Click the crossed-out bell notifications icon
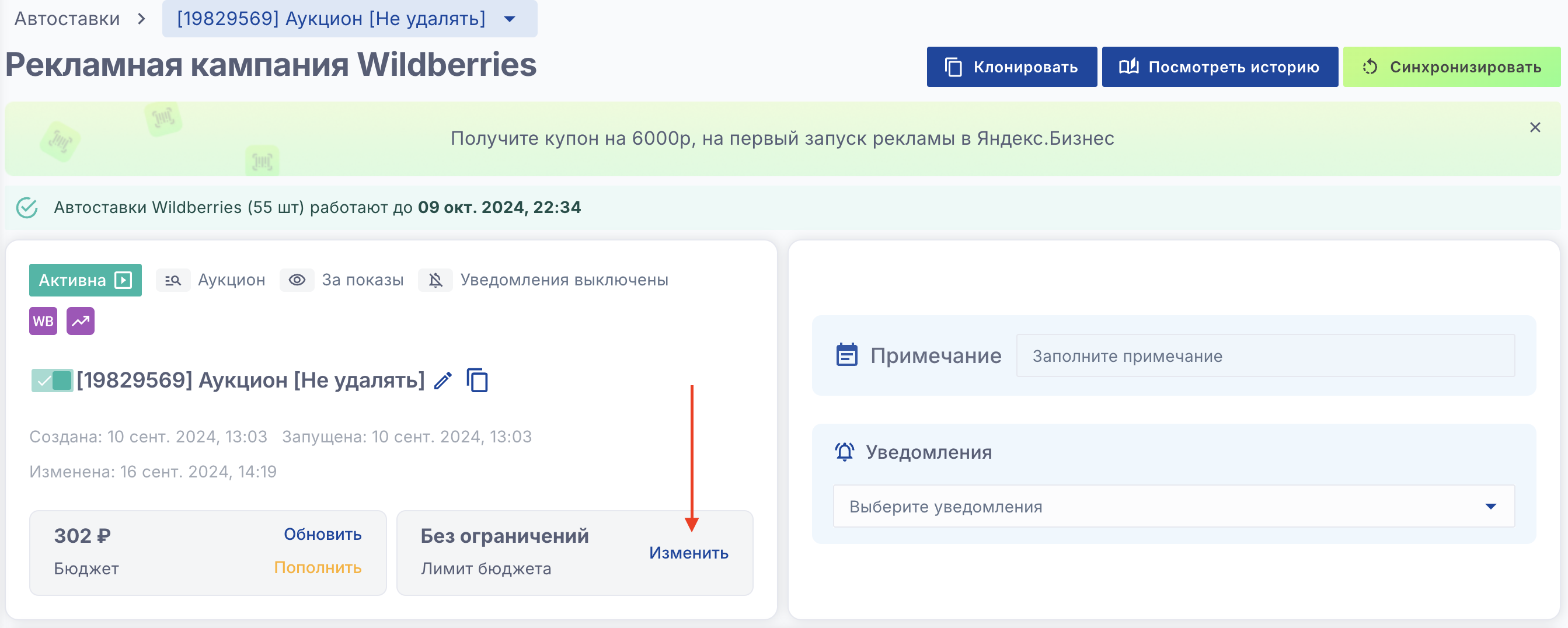 (435, 280)
